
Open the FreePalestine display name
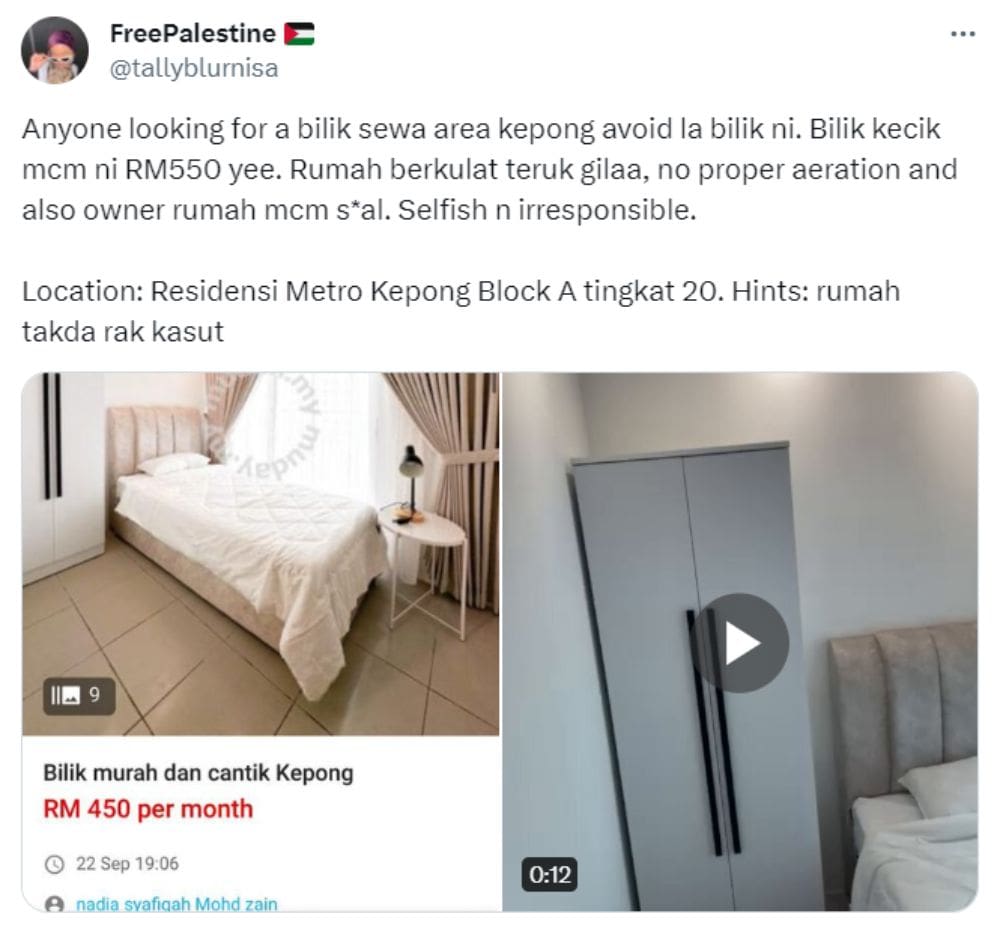(x=193, y=34)
